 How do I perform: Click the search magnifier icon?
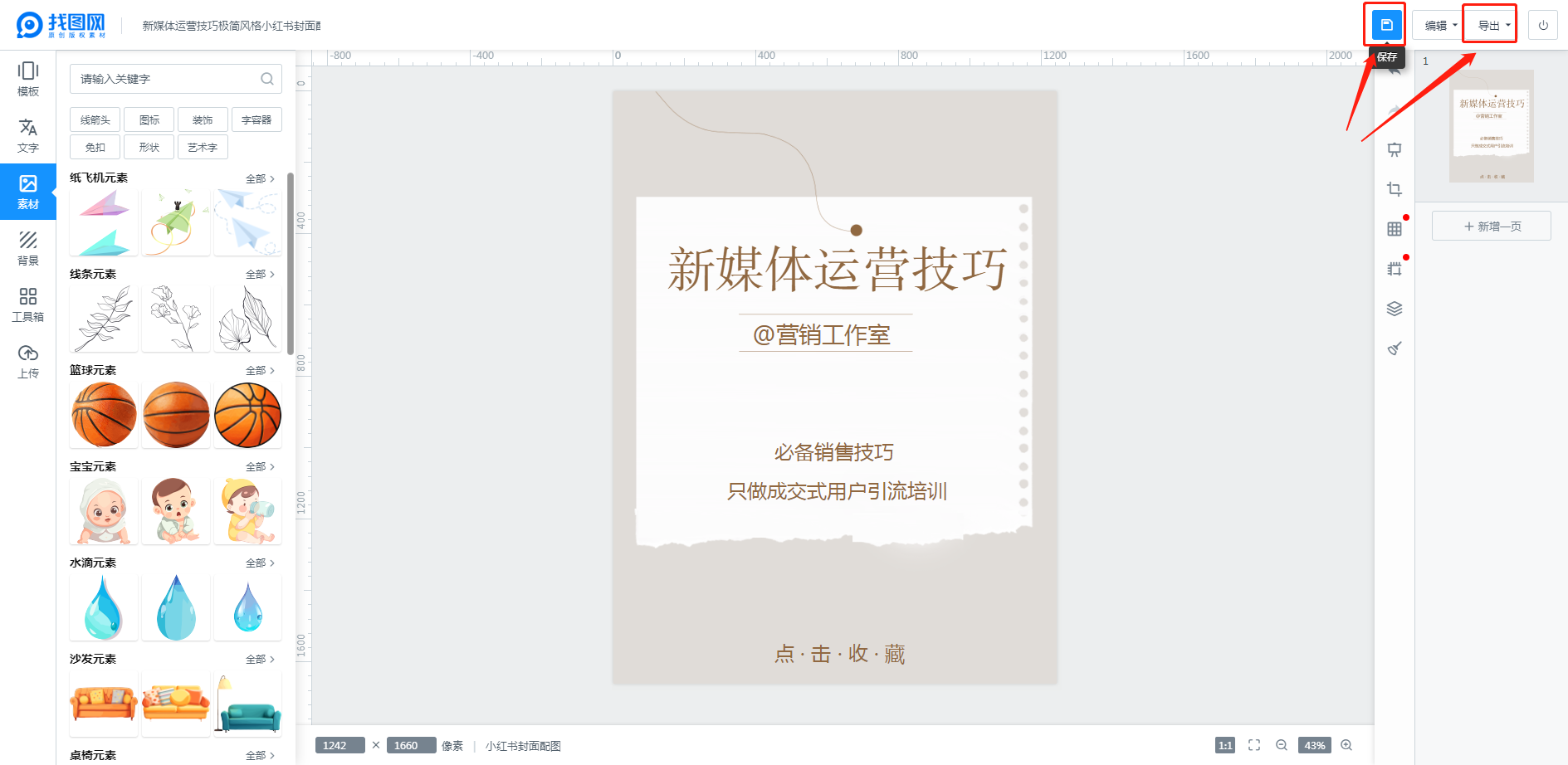[x=267, y=79]
